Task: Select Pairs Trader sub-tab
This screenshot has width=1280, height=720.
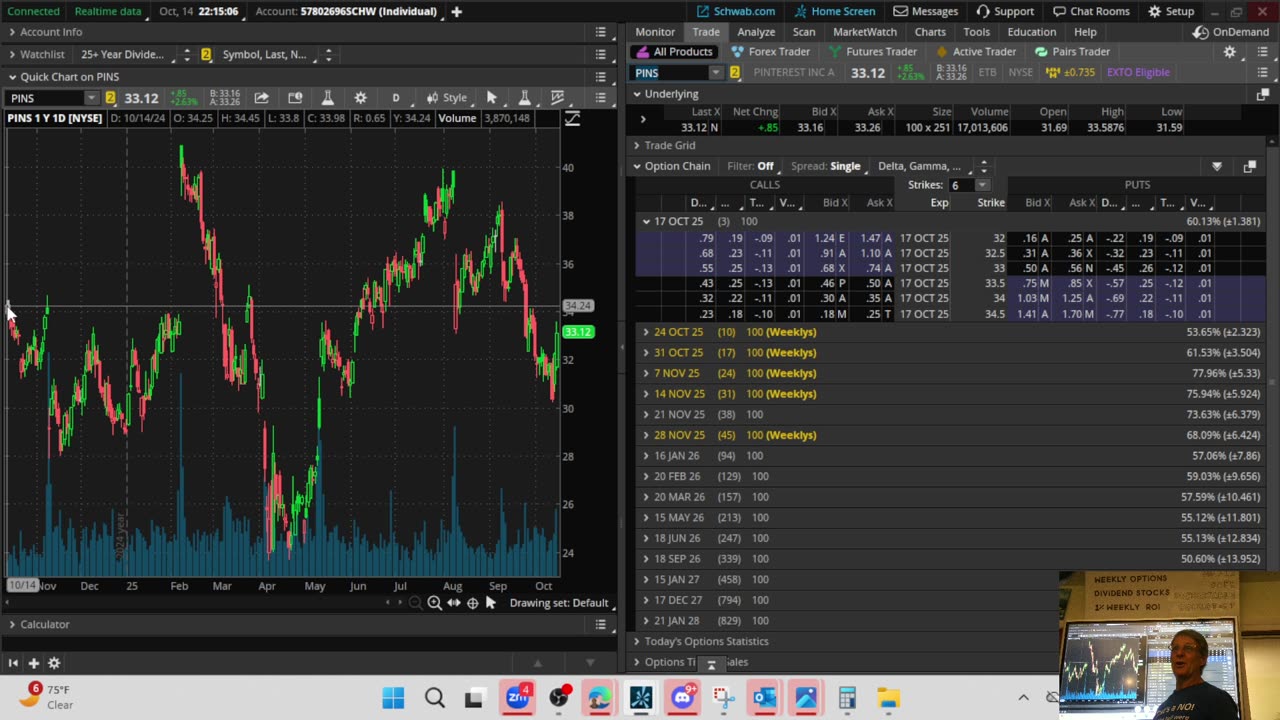Action: [x=1072, y=52]
